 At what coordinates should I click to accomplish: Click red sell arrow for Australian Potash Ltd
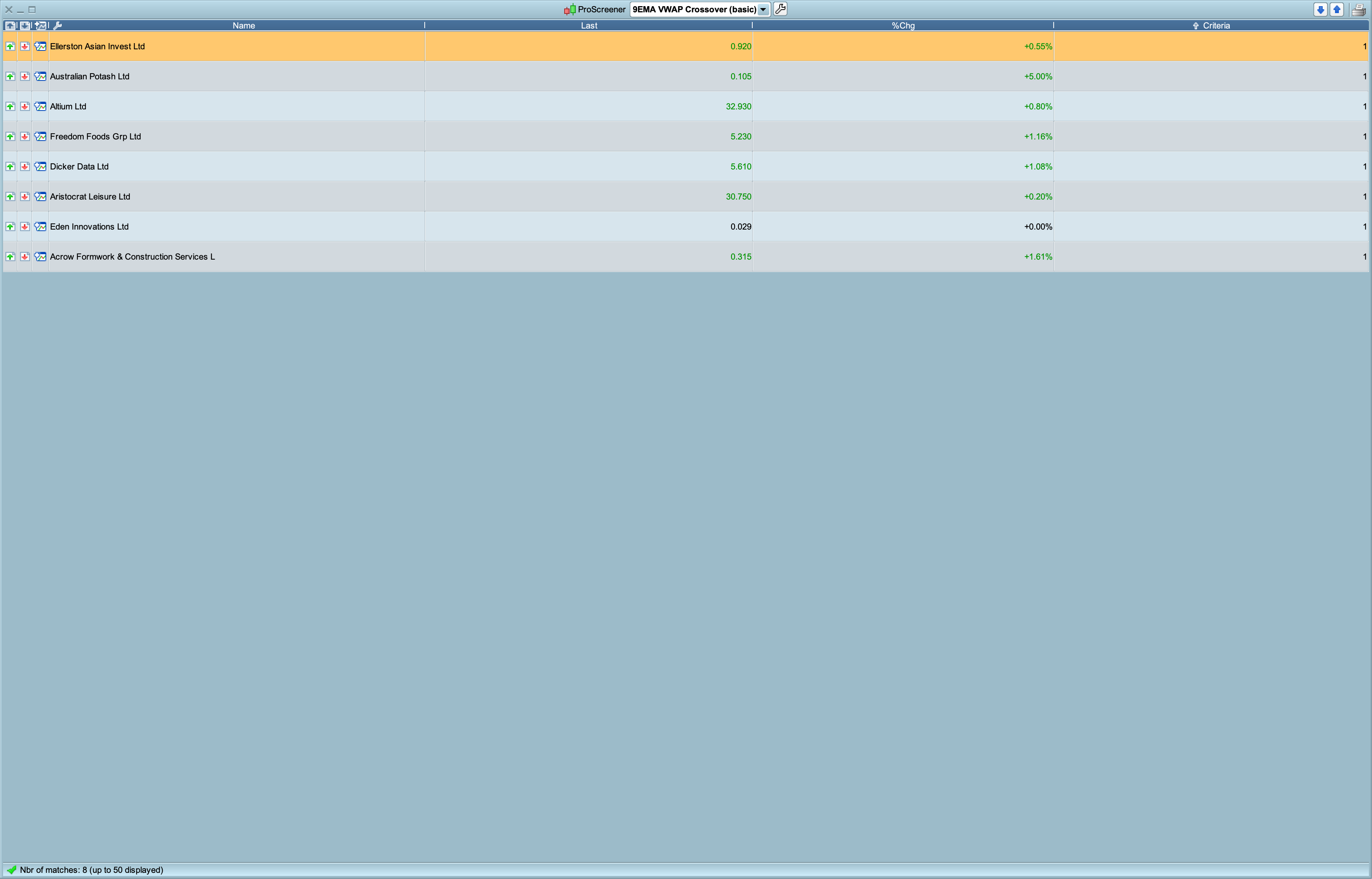pyautogui.click(x=25, y=77)
